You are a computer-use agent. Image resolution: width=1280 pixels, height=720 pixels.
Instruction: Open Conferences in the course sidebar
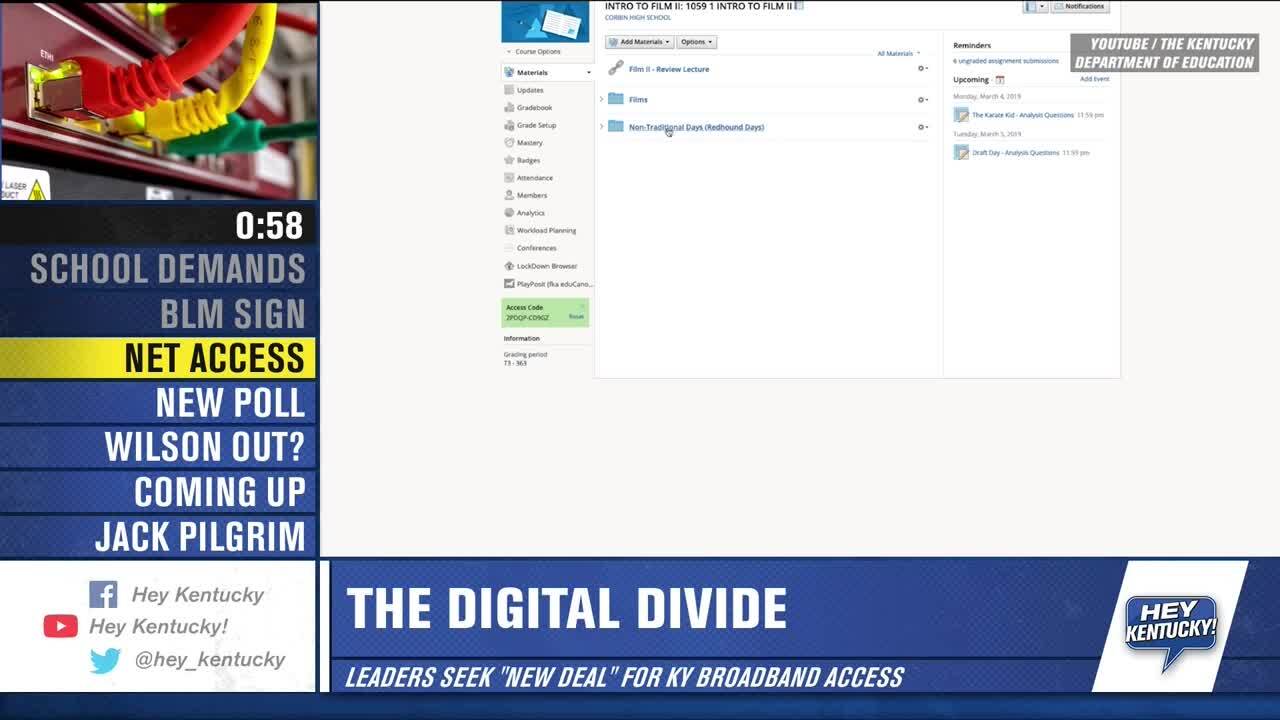click(x=536, y=248)
